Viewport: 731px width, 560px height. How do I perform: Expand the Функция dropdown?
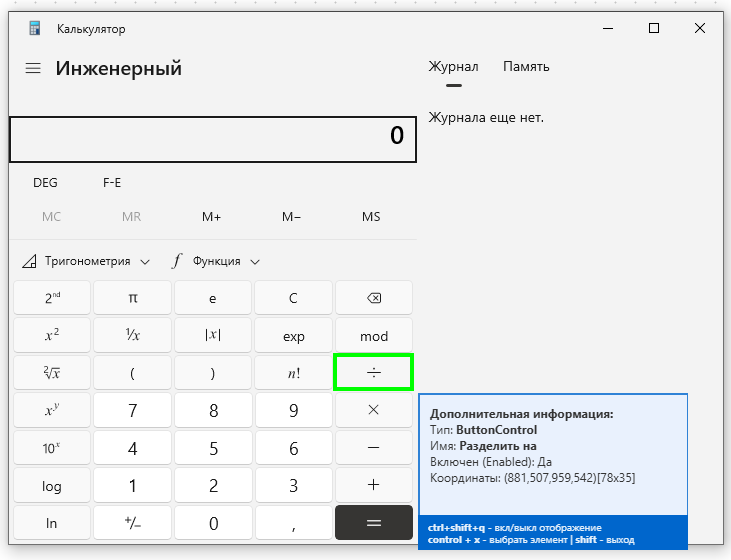pyautogui.click(x=216, y=261)
